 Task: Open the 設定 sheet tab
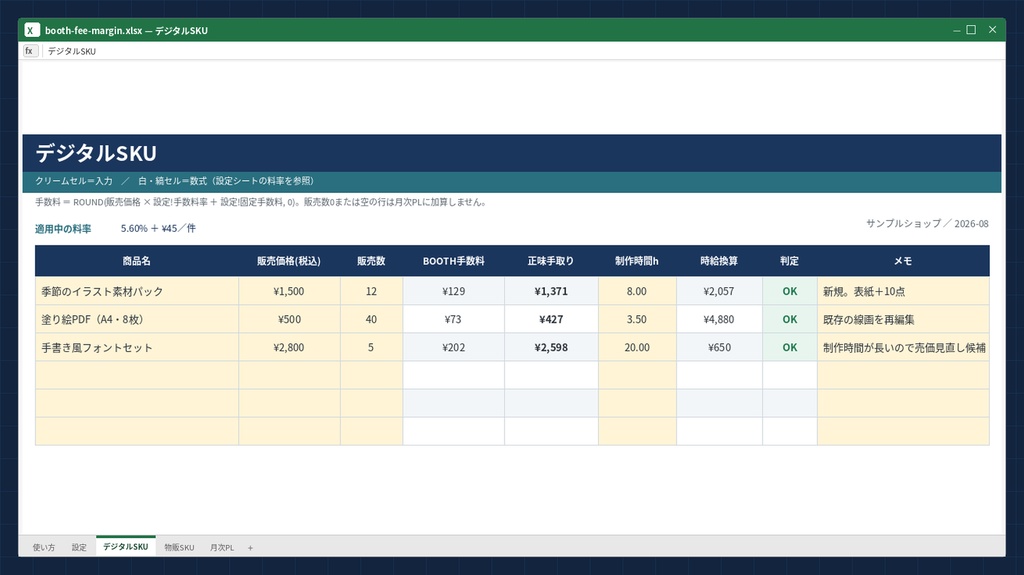(x=79, y=548)
